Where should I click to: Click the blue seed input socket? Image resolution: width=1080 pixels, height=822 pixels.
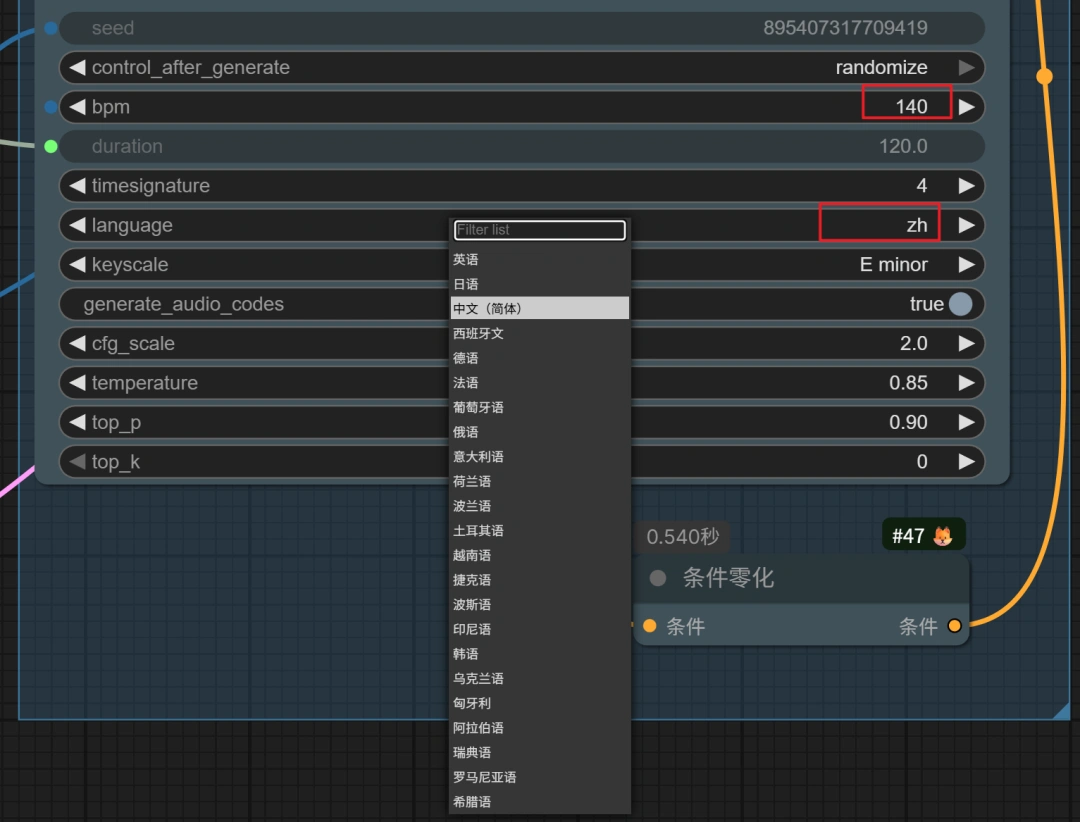(50, 28)
